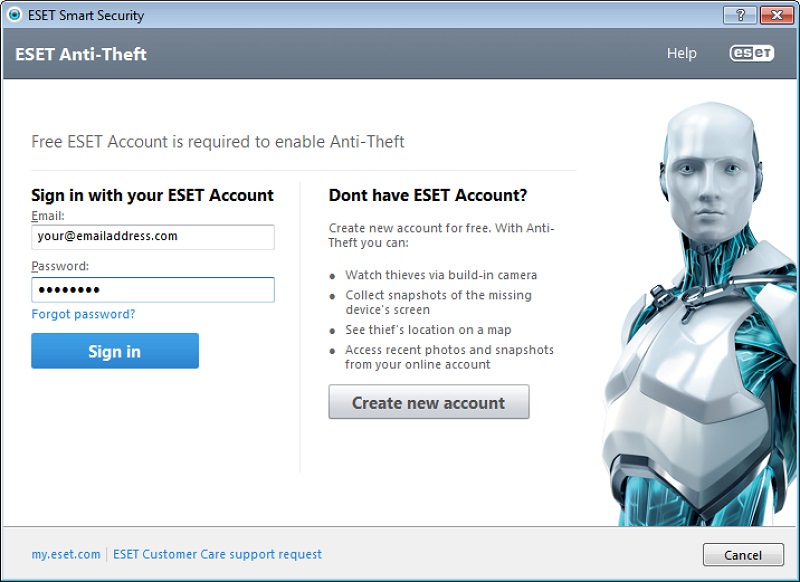
Task: Close the ESET Smart Security window
Action: point(776,15)
